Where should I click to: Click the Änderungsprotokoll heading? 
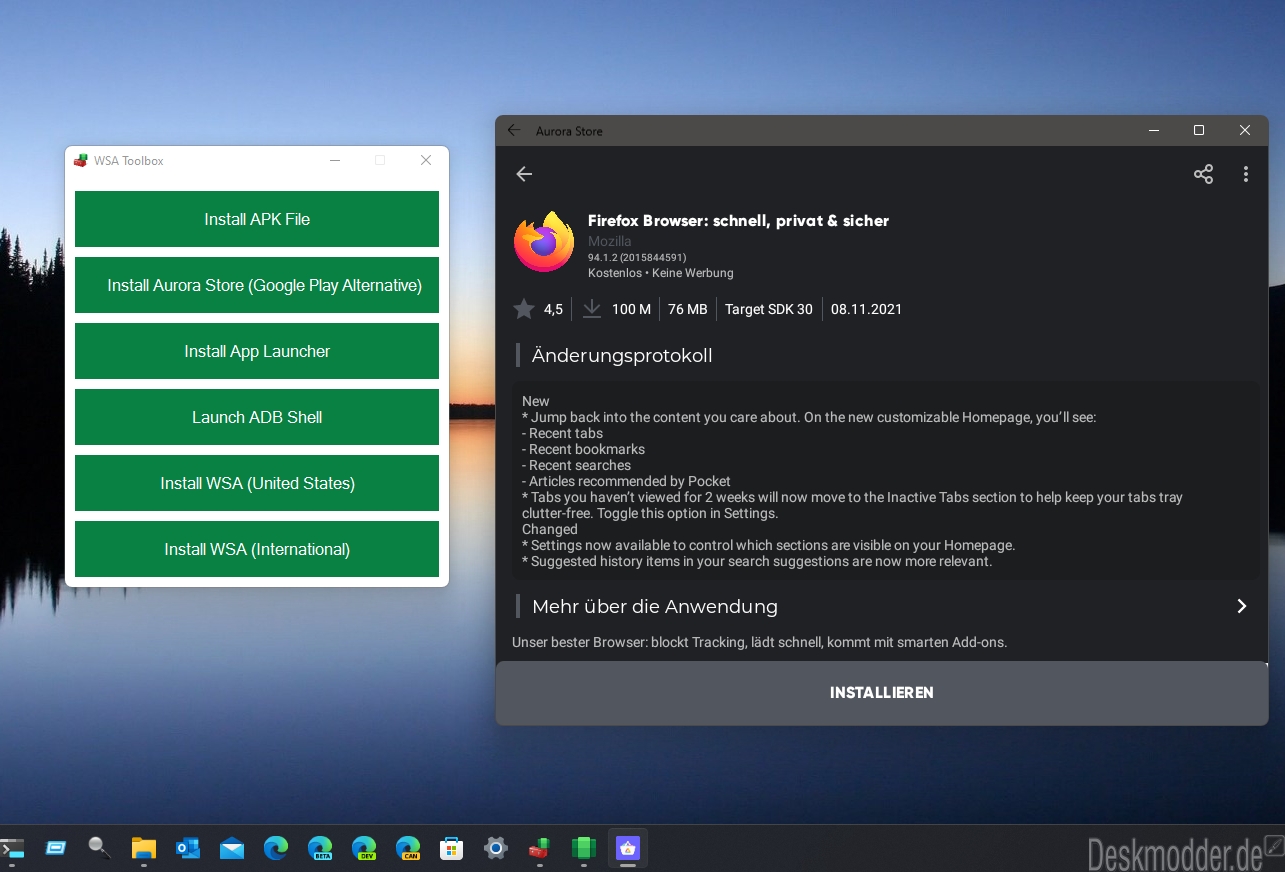click(x=622, y=355)
